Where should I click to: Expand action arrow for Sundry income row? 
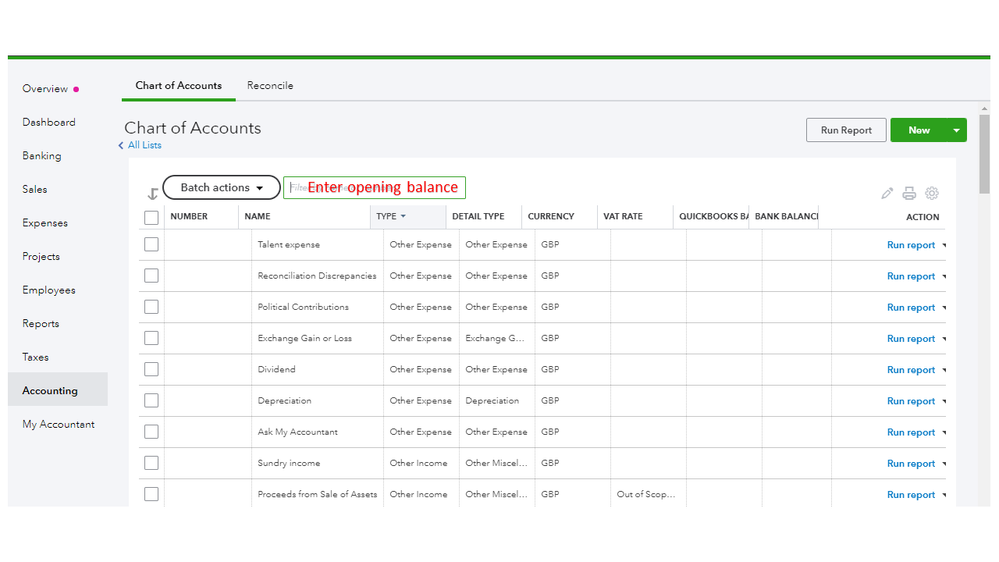click(x=944, y=464)
